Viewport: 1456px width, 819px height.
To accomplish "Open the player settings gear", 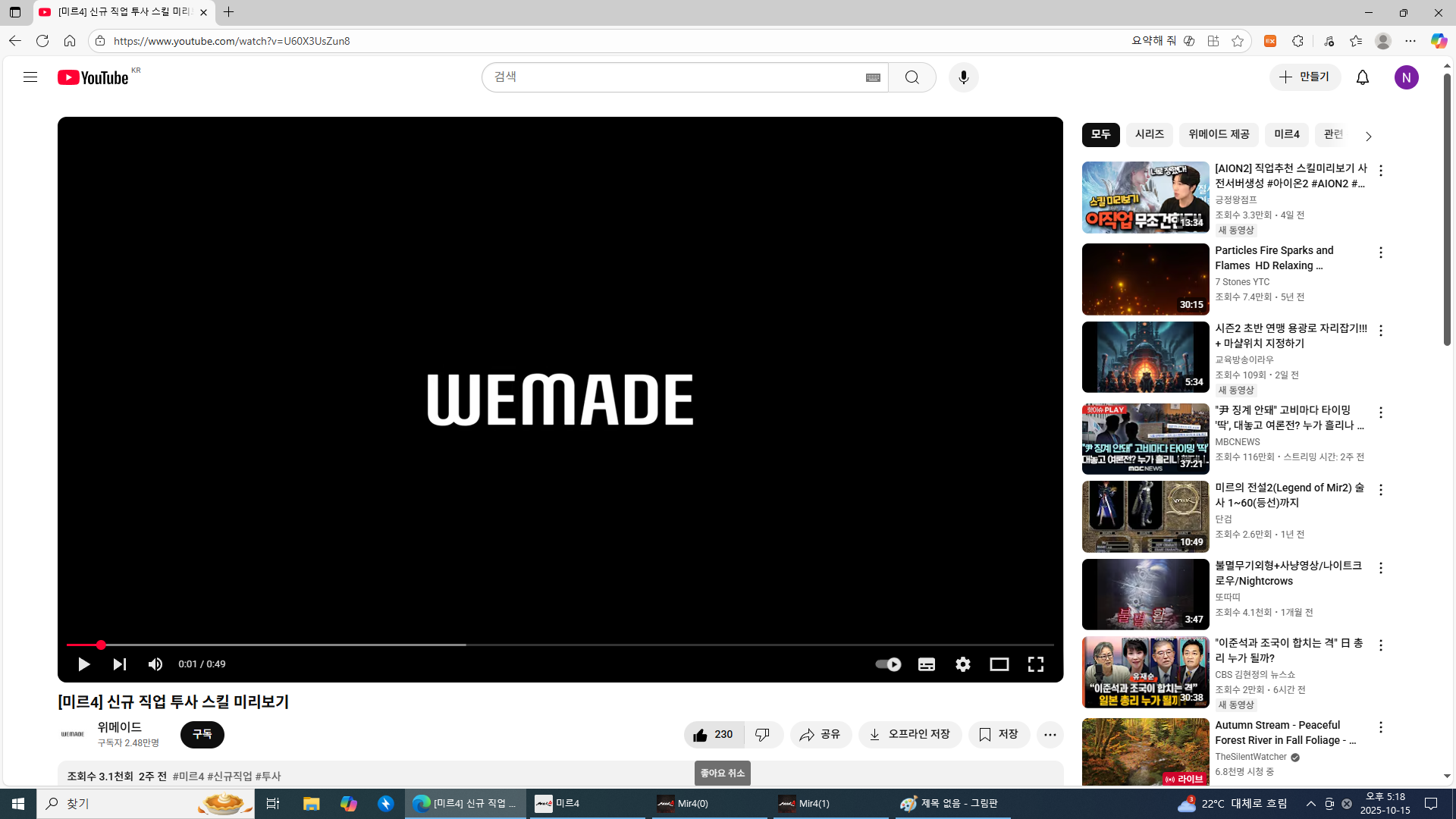I will point(962,664).
